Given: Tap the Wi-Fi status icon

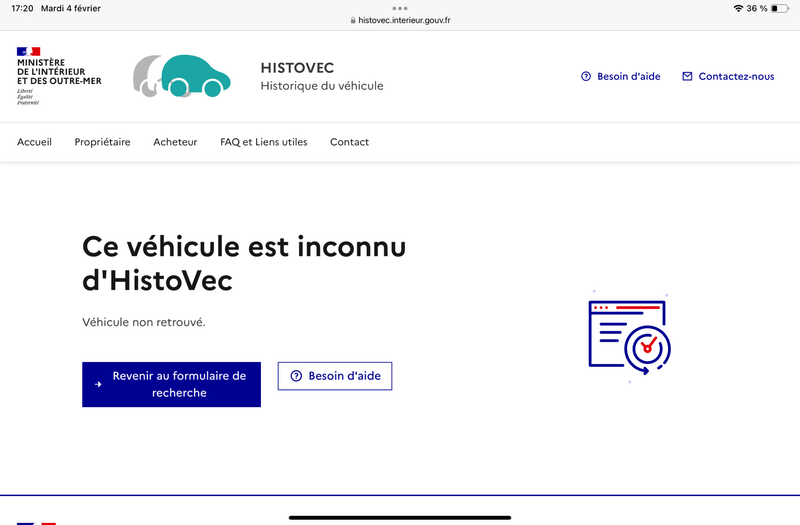Looking at the screenshot, I should click(738, 8).
